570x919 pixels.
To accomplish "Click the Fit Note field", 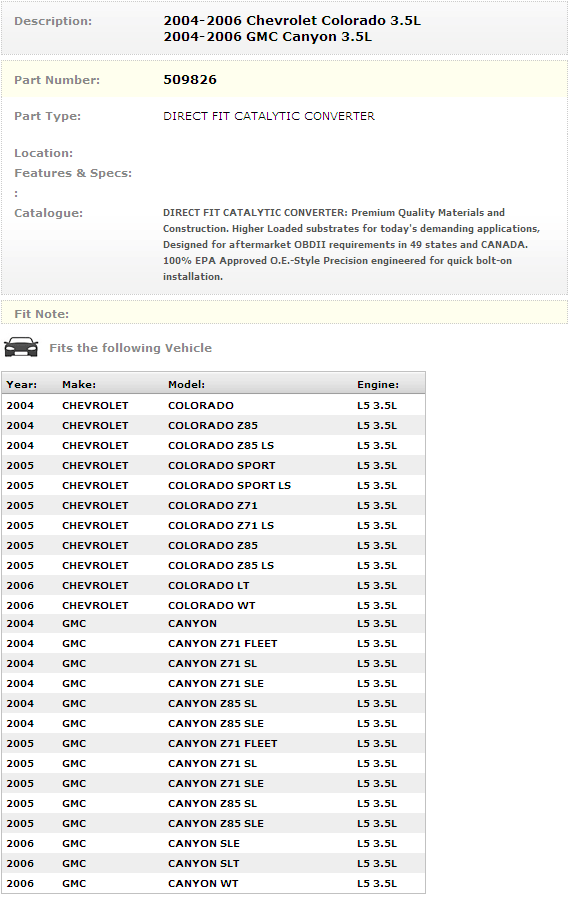I will (285, 313).
